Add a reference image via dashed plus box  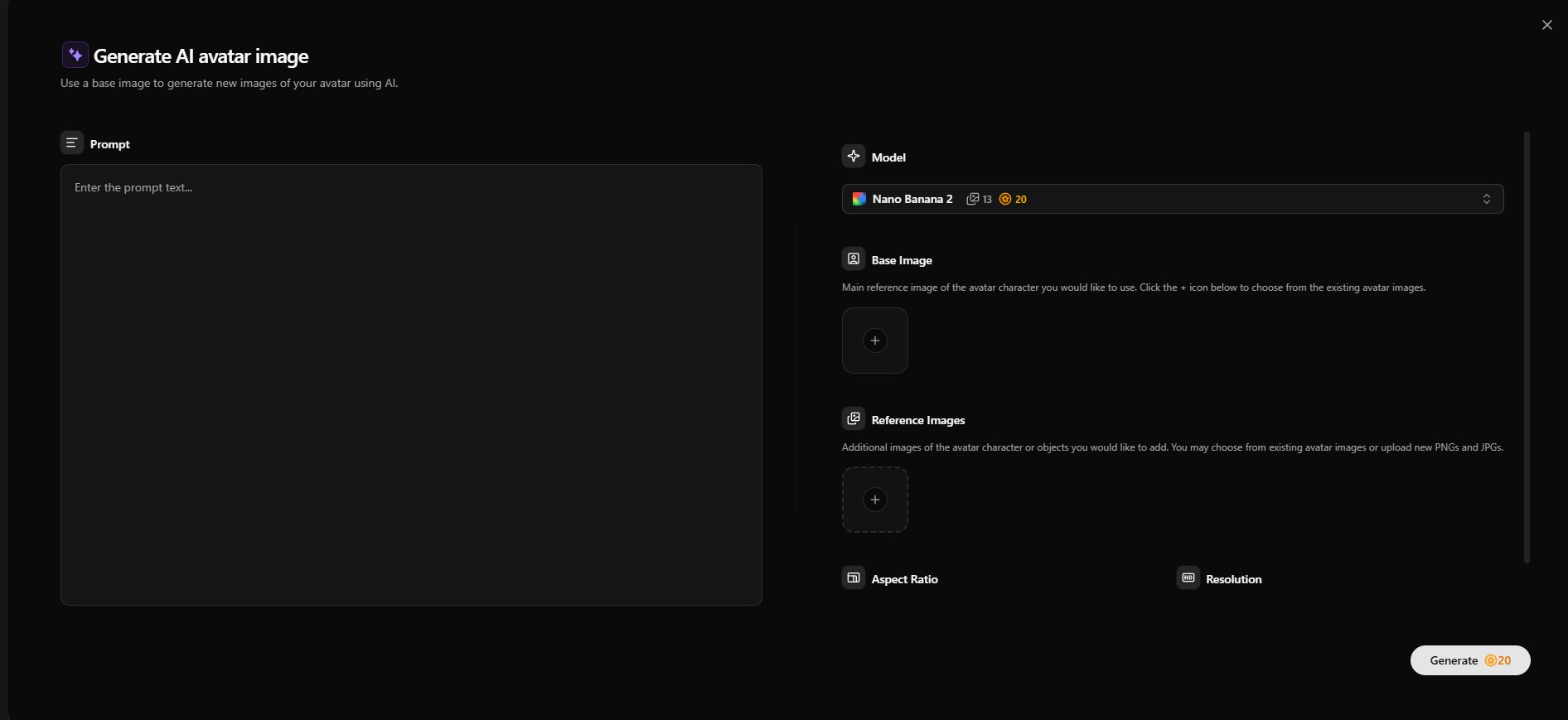tap(875, 500)
